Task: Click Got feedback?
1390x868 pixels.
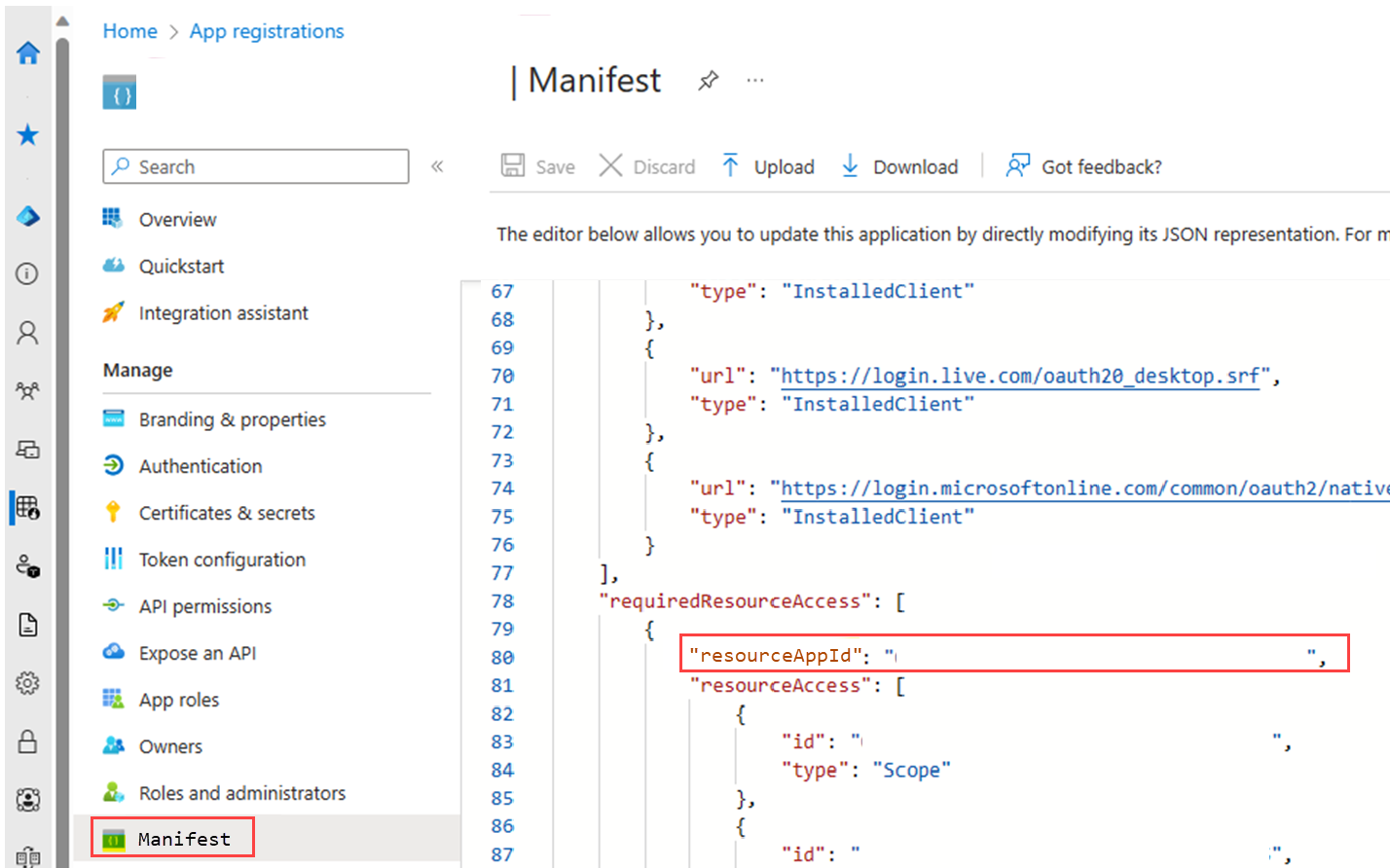Action: coord(1084,166)
